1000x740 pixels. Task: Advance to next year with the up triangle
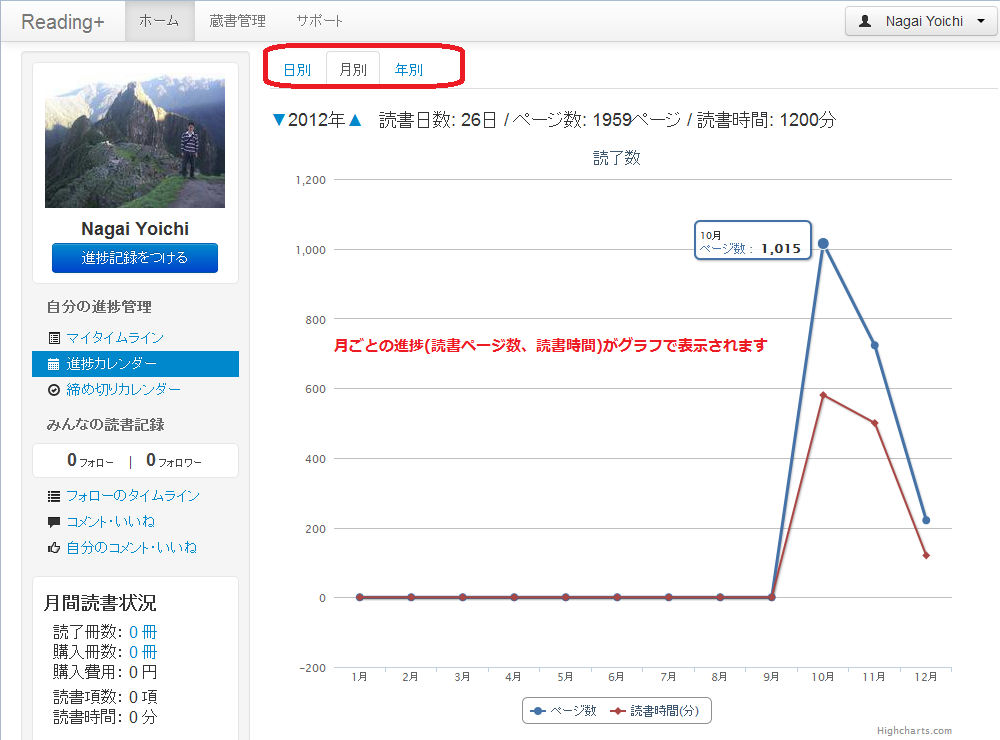tap(354, 120)
